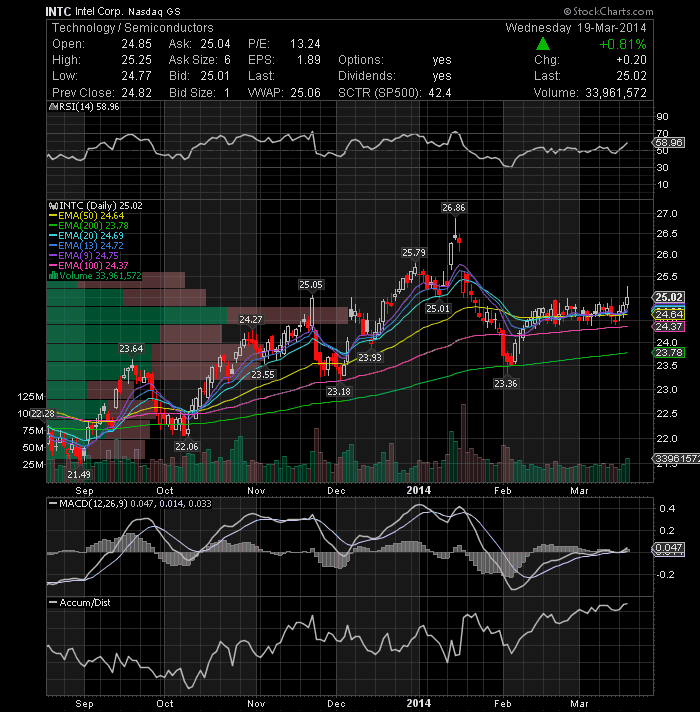
Task: Click the 25.79 price annotation
Action: (414, 252)
